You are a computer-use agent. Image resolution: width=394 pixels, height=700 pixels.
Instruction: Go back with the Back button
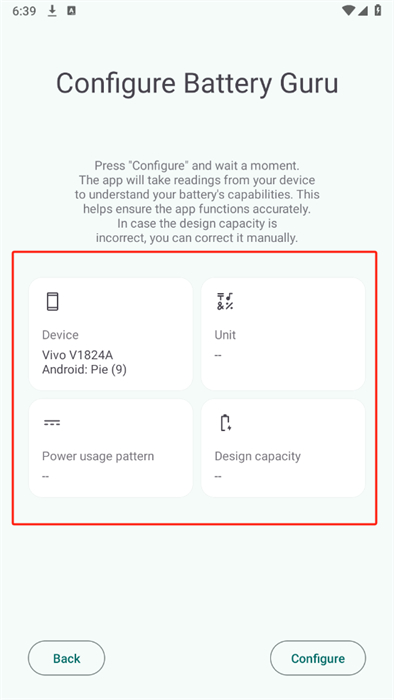(66, 658)
